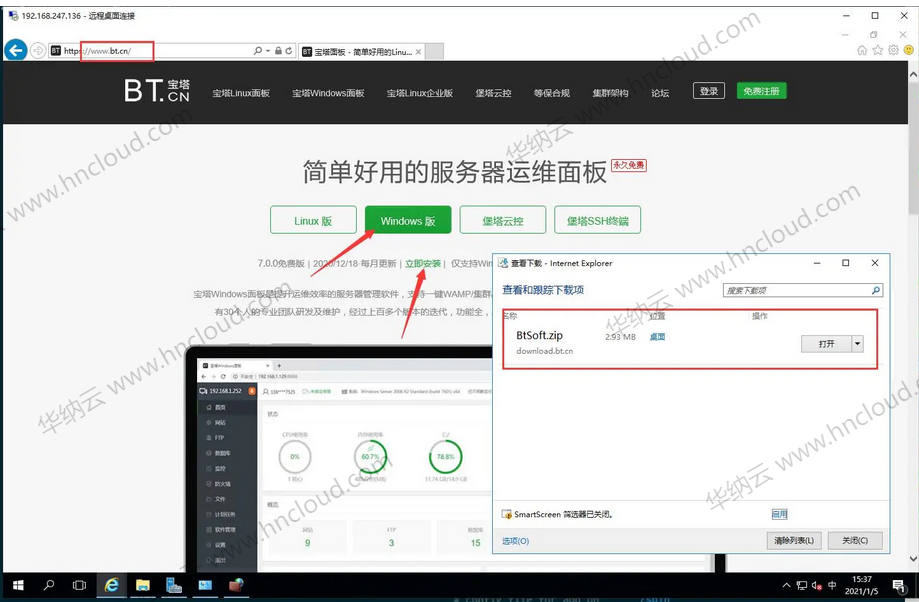The image size is (919, 602).
Task: Close the 宝塔面板 browser tab
Action: tap(418, 52)
